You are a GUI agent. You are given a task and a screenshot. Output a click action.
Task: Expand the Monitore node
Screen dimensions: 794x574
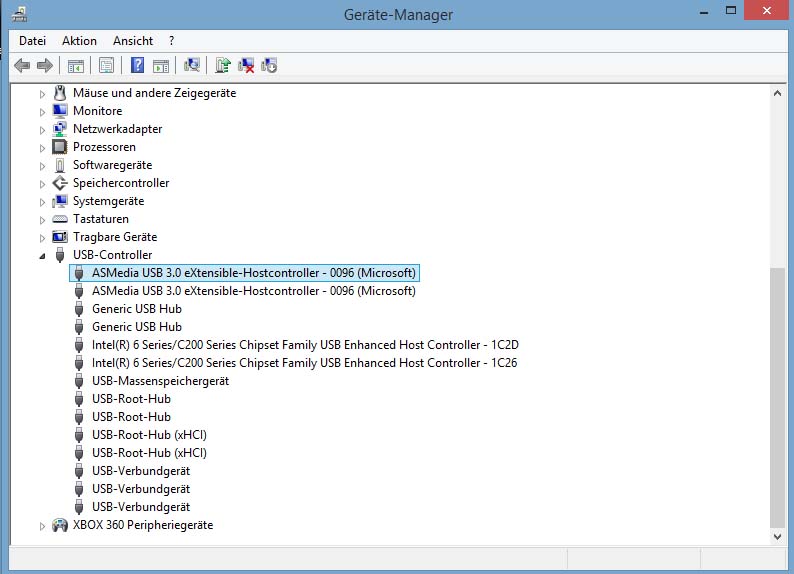pos(43,112)
